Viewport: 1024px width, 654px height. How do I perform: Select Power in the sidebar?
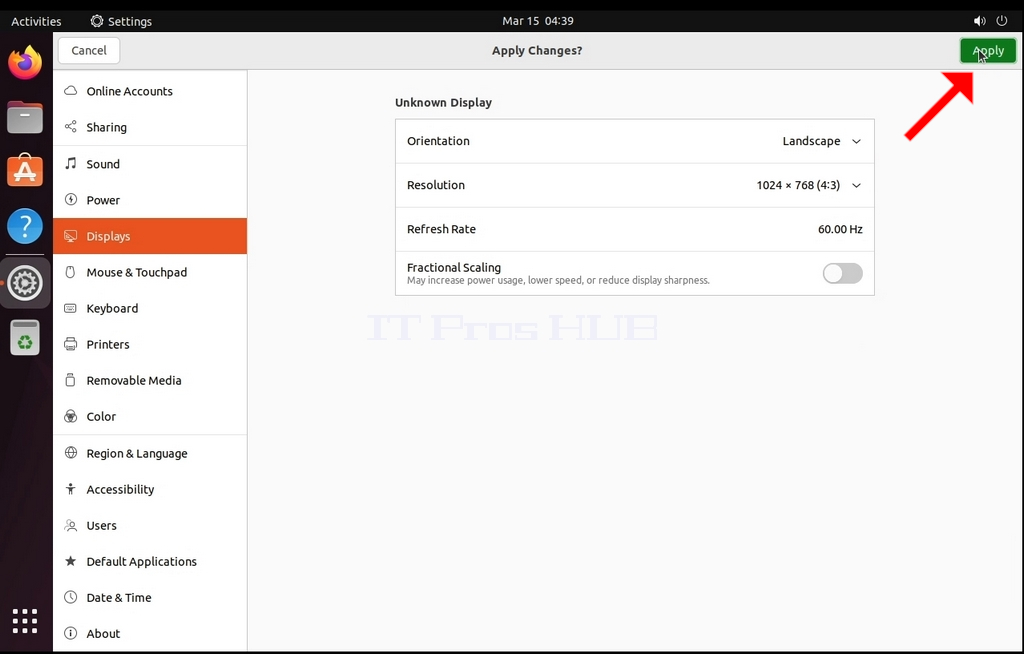point(150,199)
